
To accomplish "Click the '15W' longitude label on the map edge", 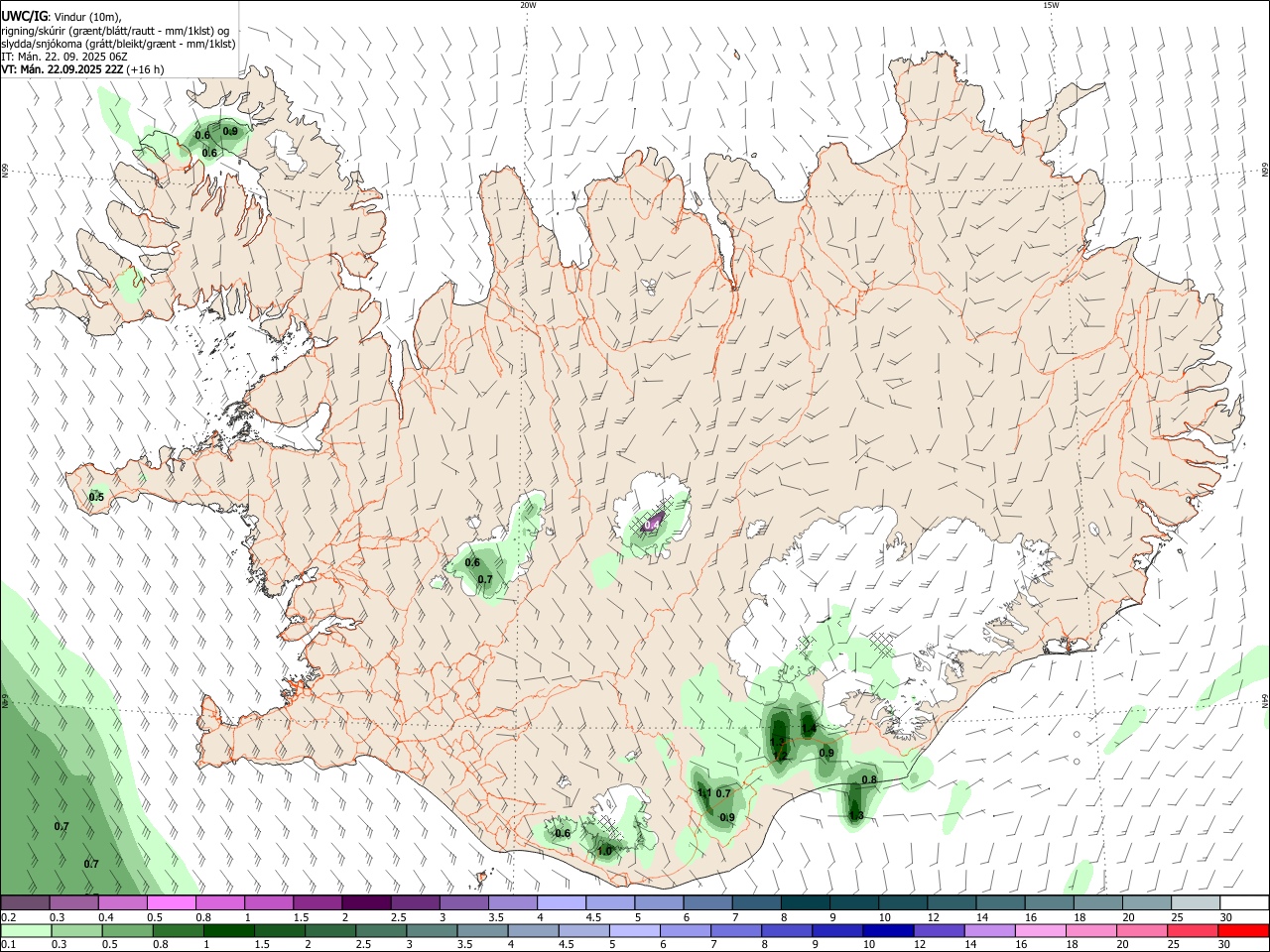I will coord(1051,5).
